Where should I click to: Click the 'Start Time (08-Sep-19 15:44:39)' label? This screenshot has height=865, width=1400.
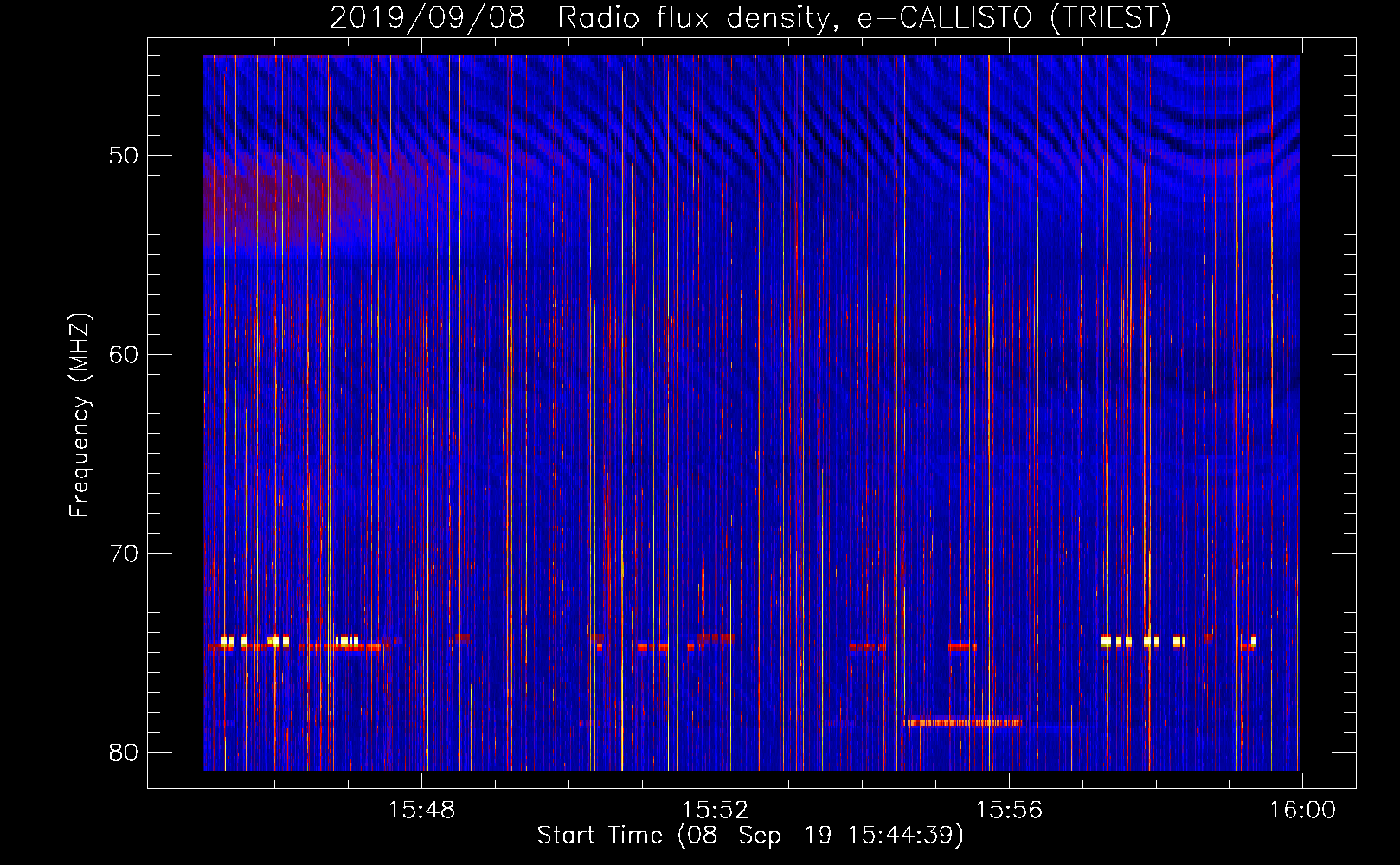(x=750, y=836)
